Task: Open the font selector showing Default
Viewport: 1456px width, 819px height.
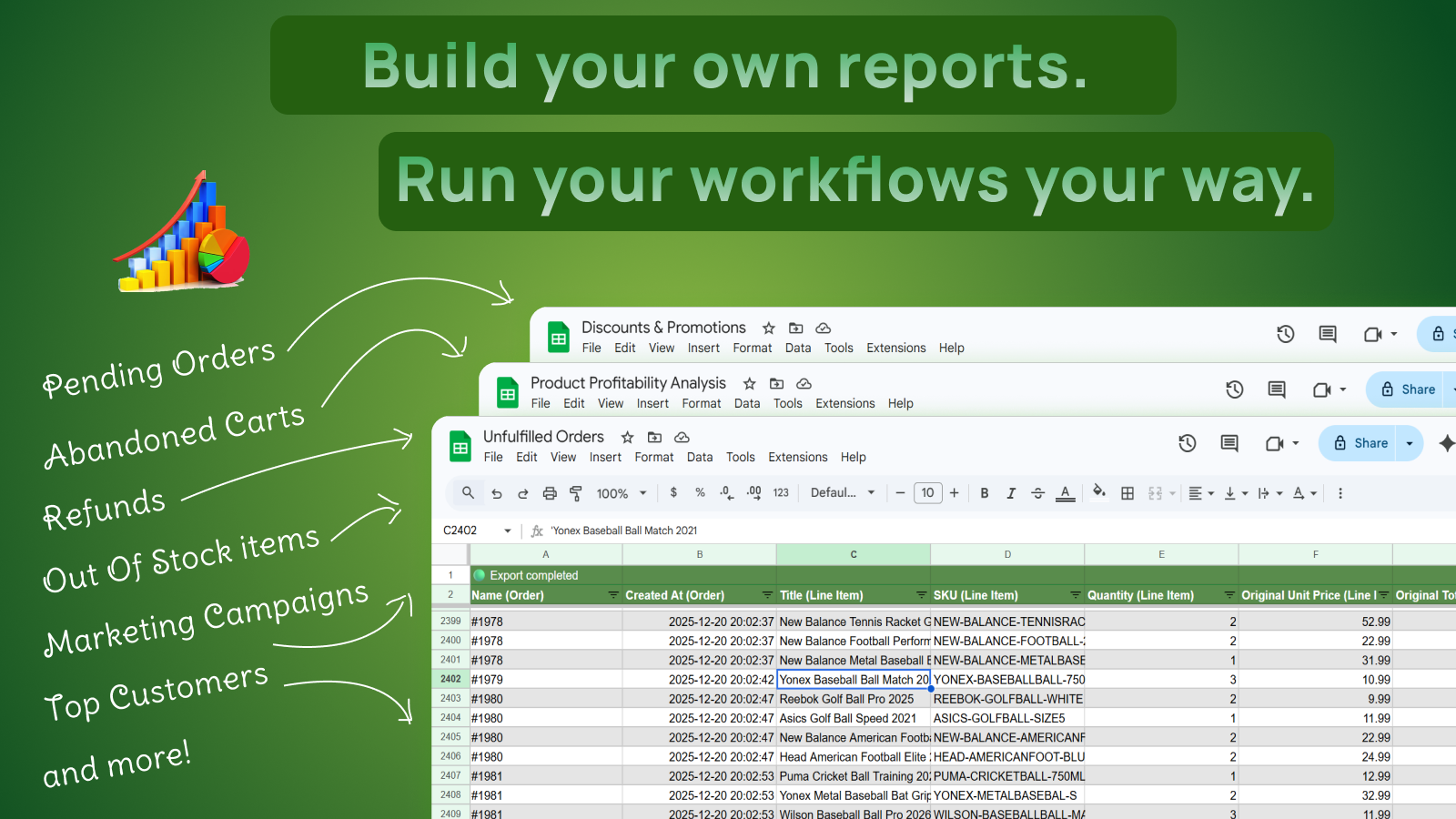Action: [x=839, y=492]
